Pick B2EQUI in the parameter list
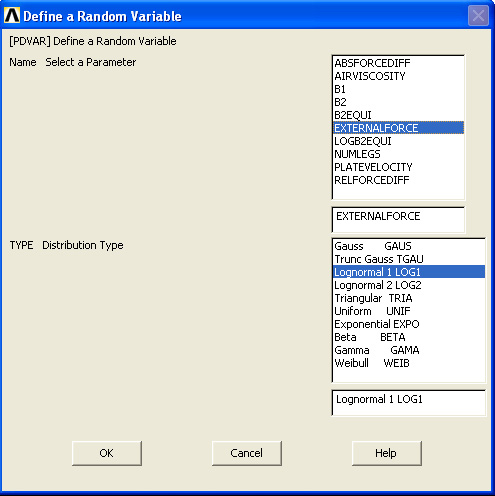Image resolution: width=495 pixels, height=496 pixels. pyautogui.click(x=398, y=115)
